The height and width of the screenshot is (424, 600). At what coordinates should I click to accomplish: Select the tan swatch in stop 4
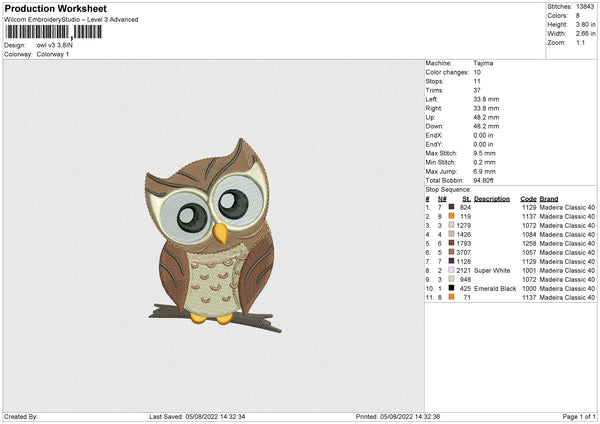coord(452,234)
